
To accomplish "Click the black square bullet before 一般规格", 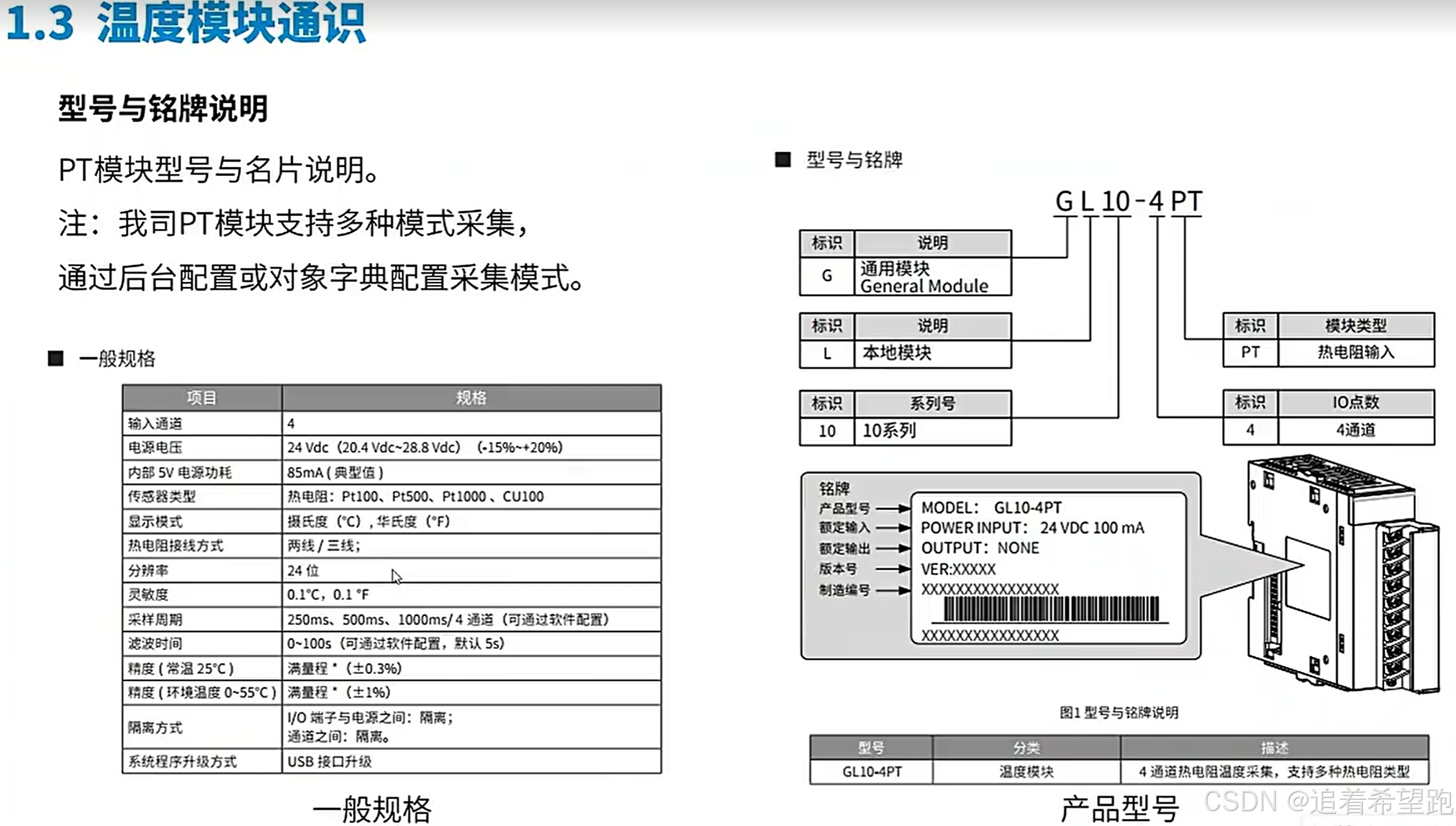I will [56, 358].
